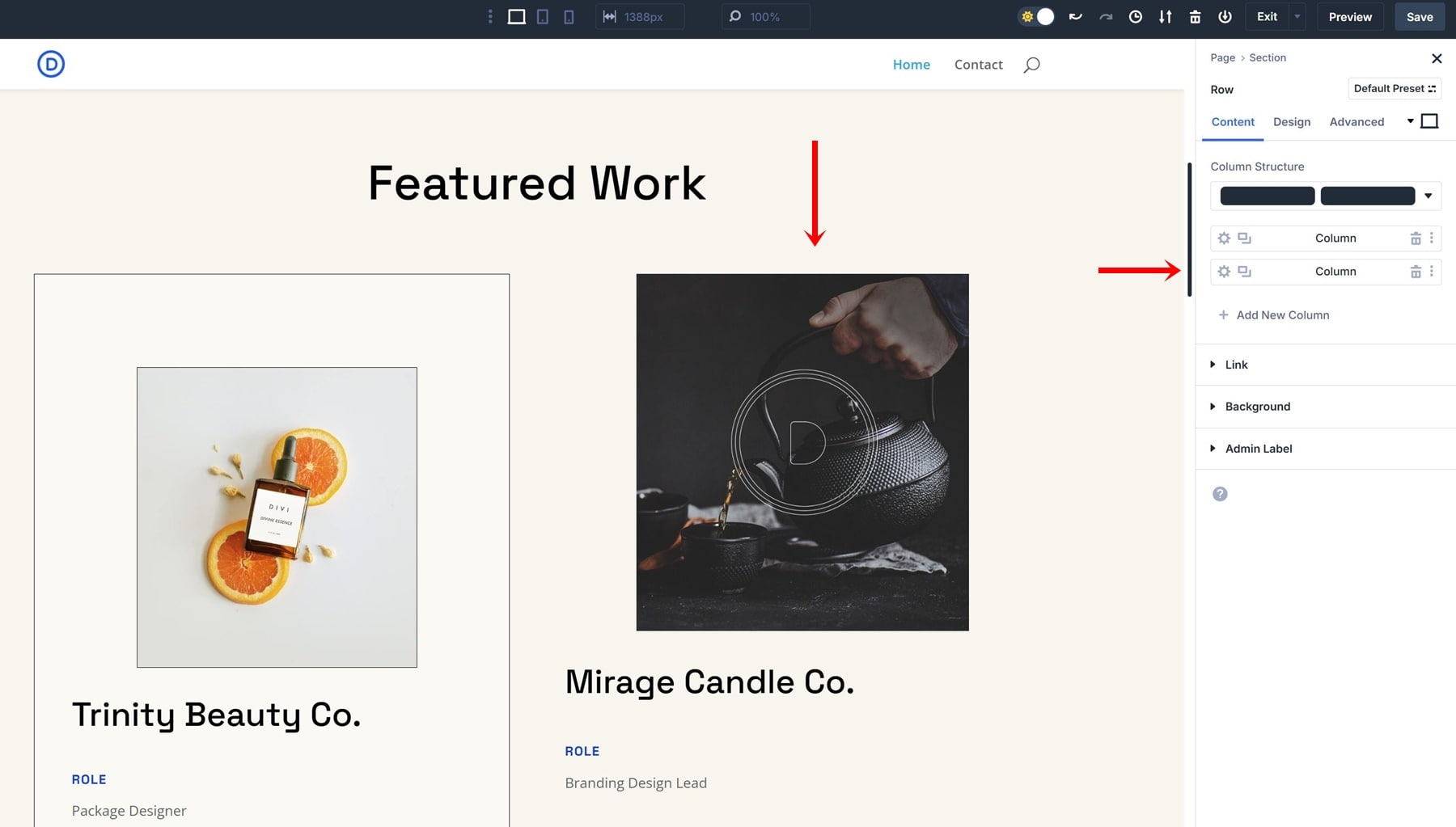Open portability import/export arrows icon
Screen dimensions: 1456x827
click(1165, 17)
